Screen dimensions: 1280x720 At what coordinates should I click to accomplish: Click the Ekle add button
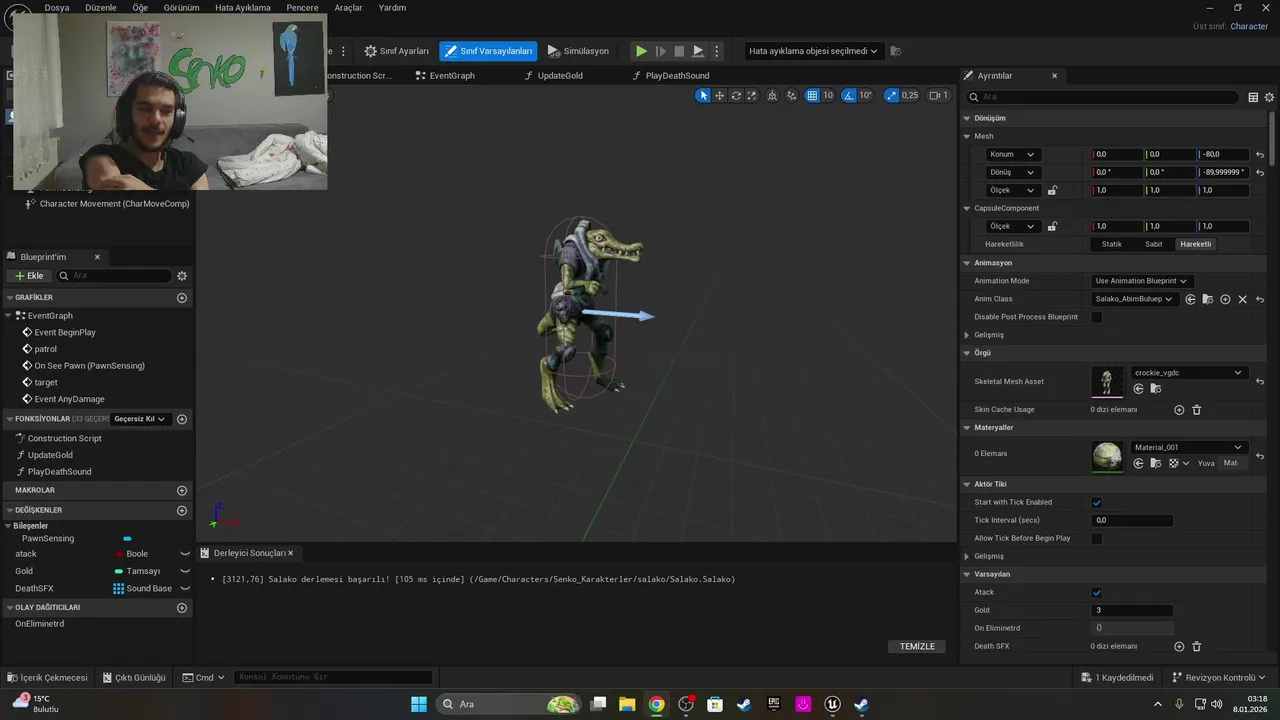click(29, 276)
